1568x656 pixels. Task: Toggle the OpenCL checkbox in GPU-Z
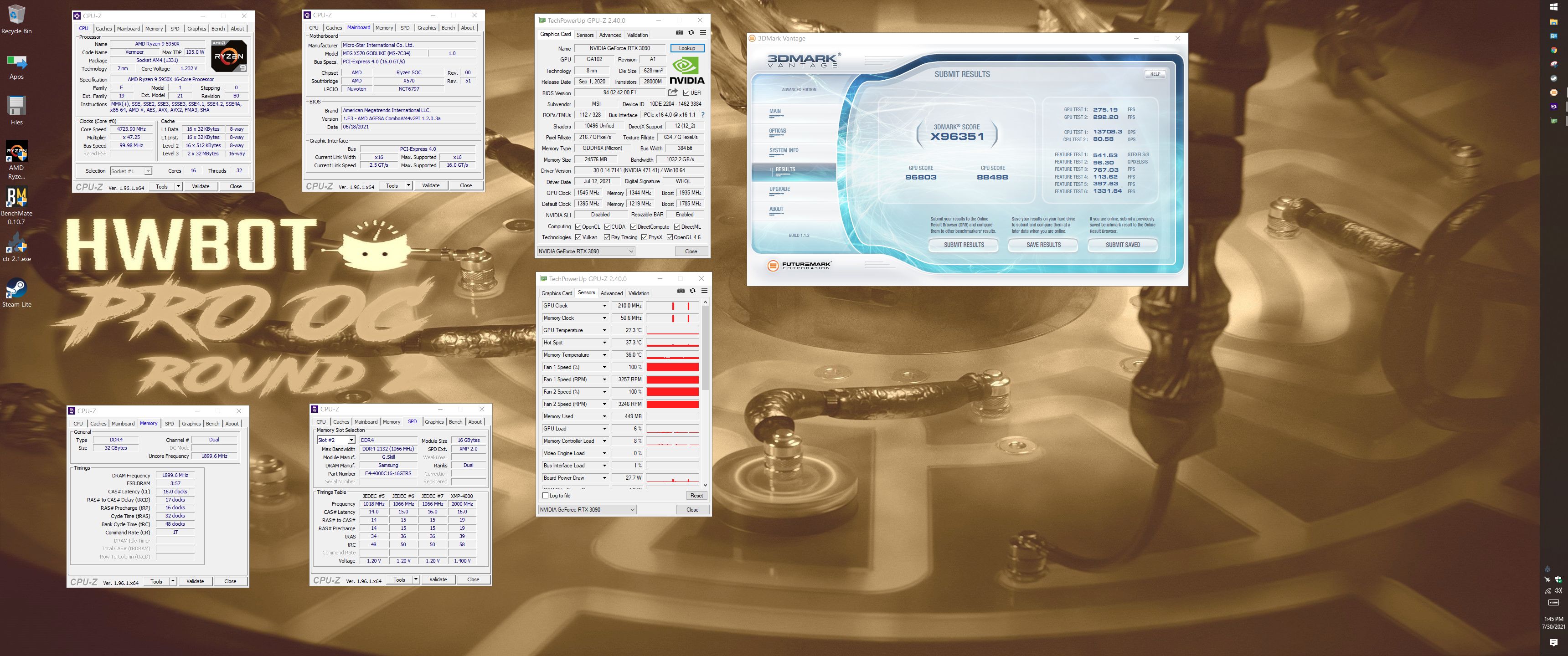(578, 226)
